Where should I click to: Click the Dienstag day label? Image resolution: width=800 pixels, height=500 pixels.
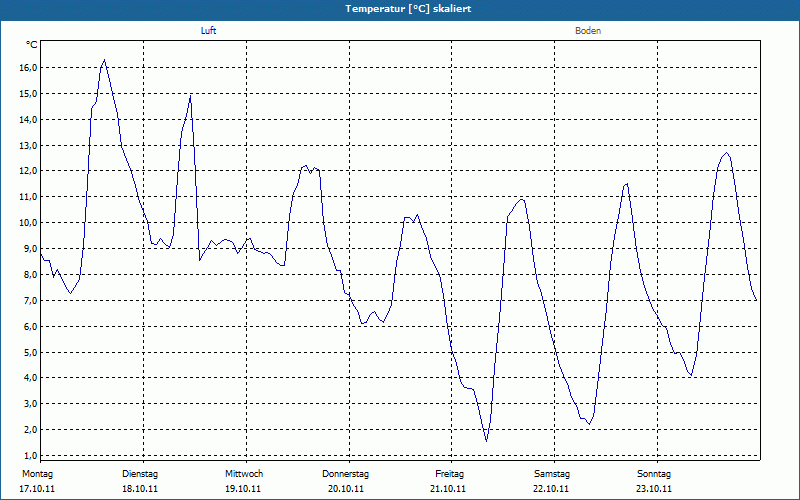[x=140, y=474]
